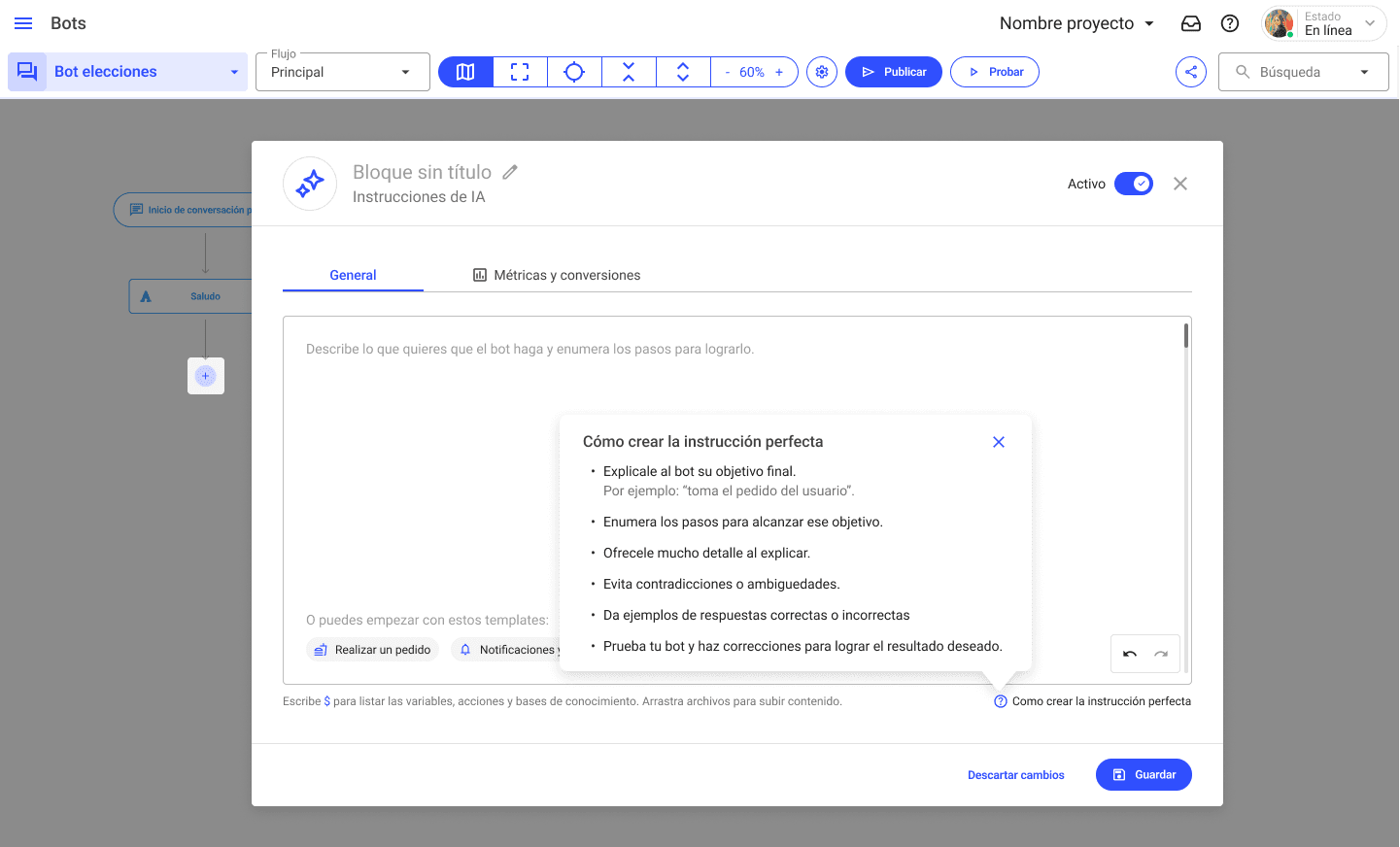Select the Realizar un pedido template
The height and width of the screenshot is (847, 1400).
pyautogui.click(x=373, y=650)
